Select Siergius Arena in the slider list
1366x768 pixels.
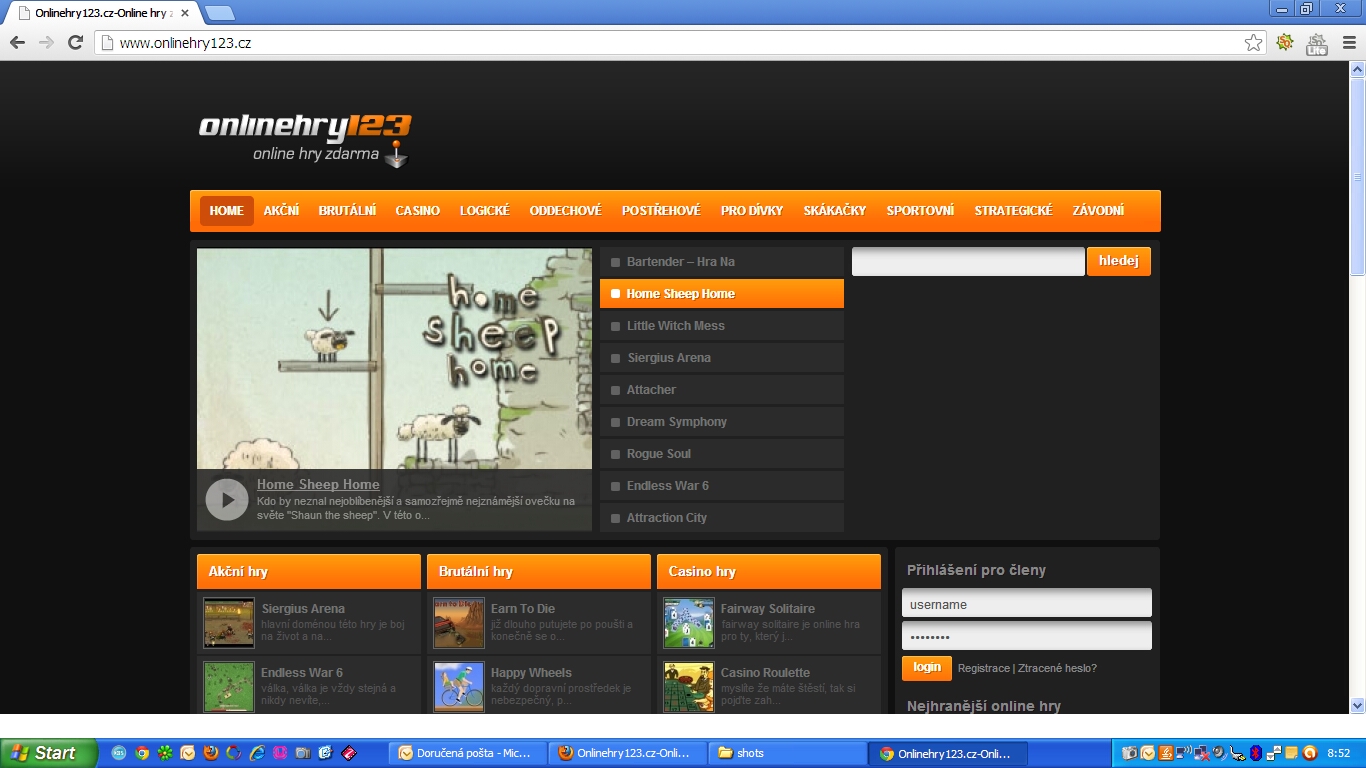[722, 358]
